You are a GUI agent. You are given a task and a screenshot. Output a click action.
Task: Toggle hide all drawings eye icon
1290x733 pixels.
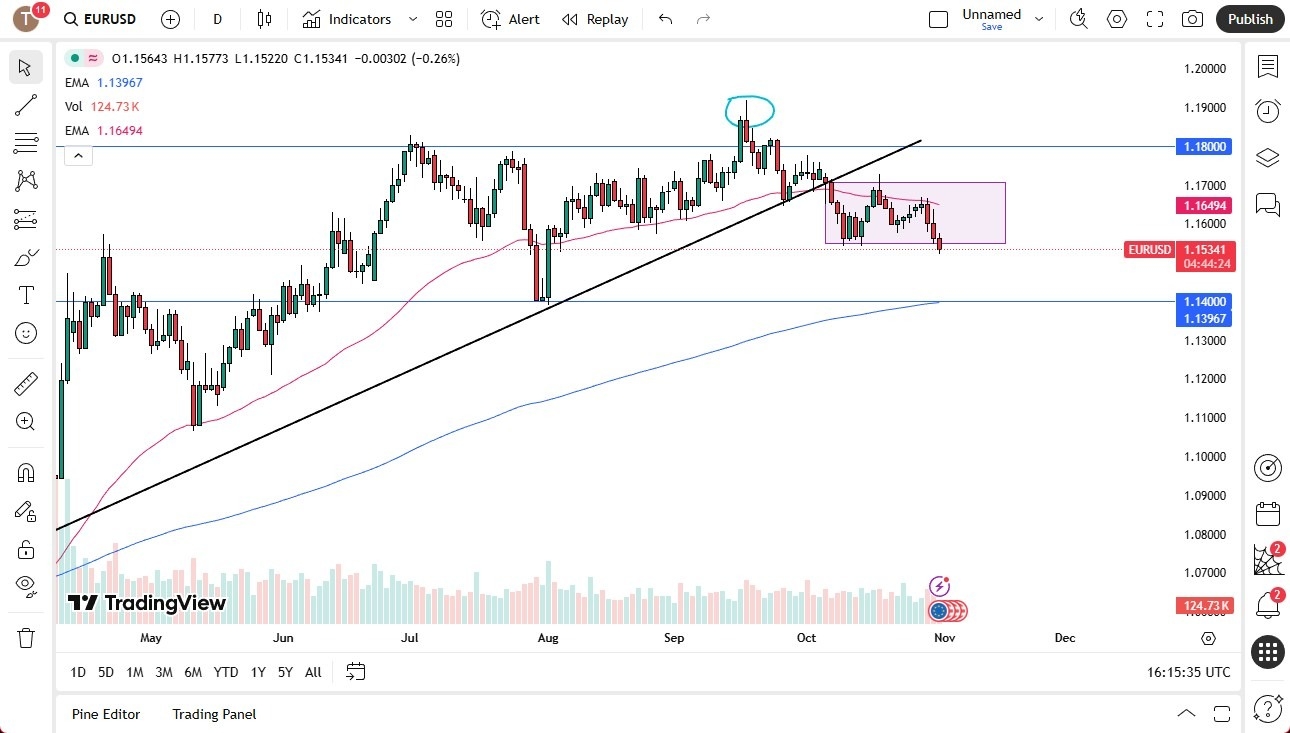tap(25, 585)
